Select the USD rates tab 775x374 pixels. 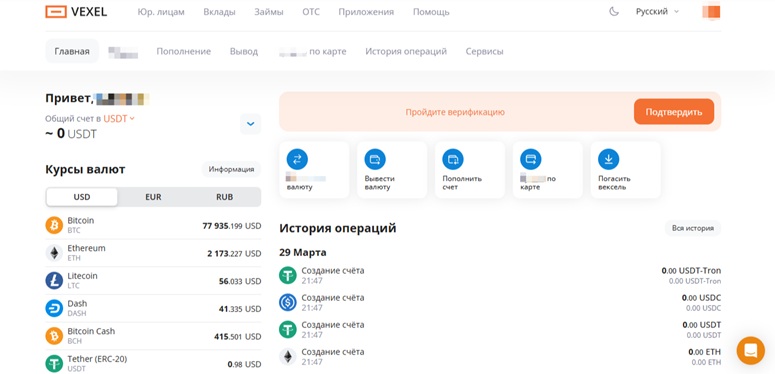click(x=82, y=197)
